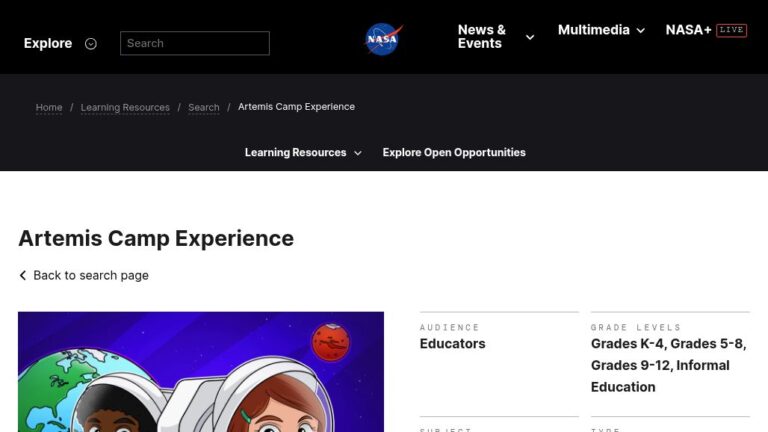The image size is (768, 432).
Task: Open the News & Events menu
Action: (481, 37)
